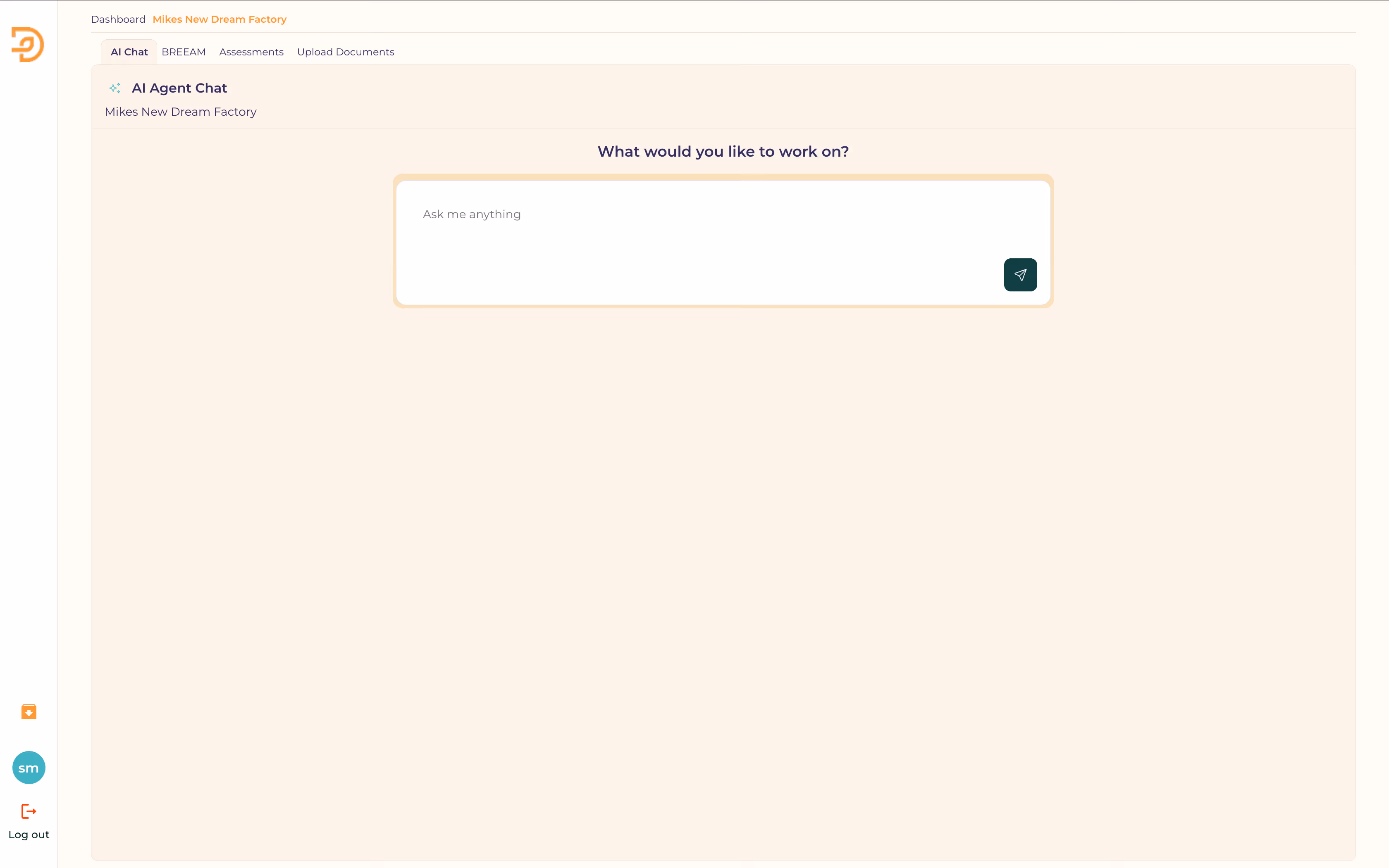Click the paper plane send button
The image size is (1389, 868).
coord(1020,275)
